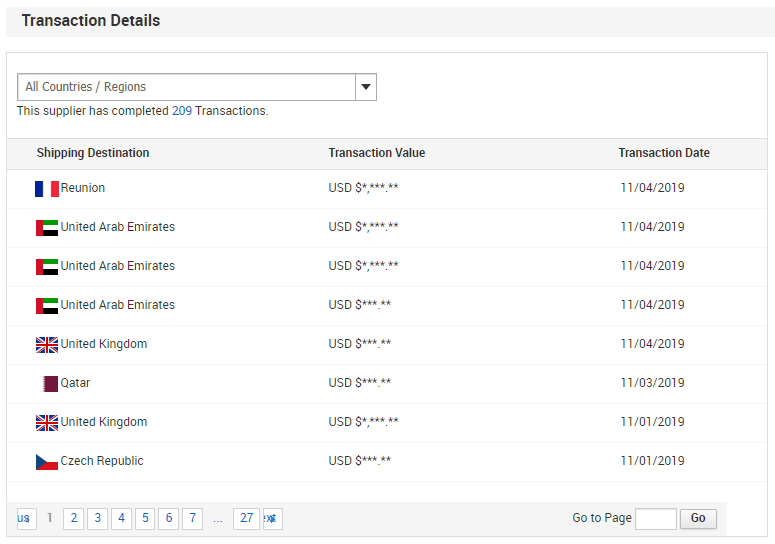Click the UAE flag beside the USD $***.** Emirates row
The image size is (775, 544).
tap(47, 306)
